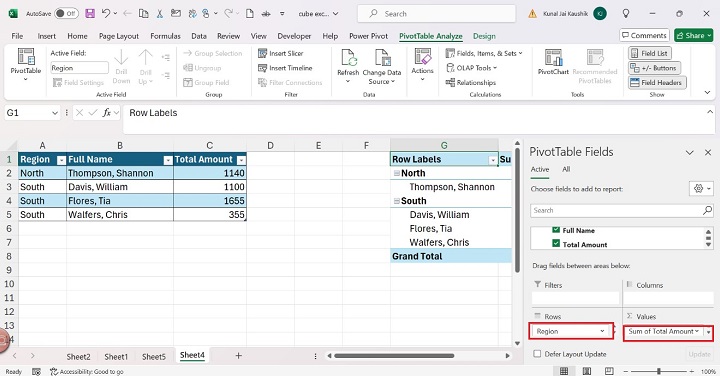This screenshot has height=376, width=720.
Task: Click zoom in plus button
Action: (x=691, y=371)
